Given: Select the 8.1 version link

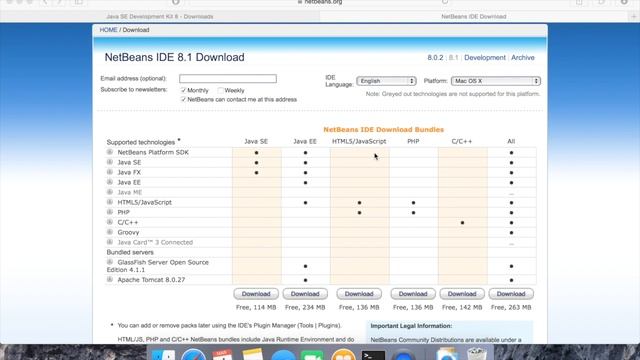Looking at the screenshot, I should pyautogui.click(x=453, y=58).
